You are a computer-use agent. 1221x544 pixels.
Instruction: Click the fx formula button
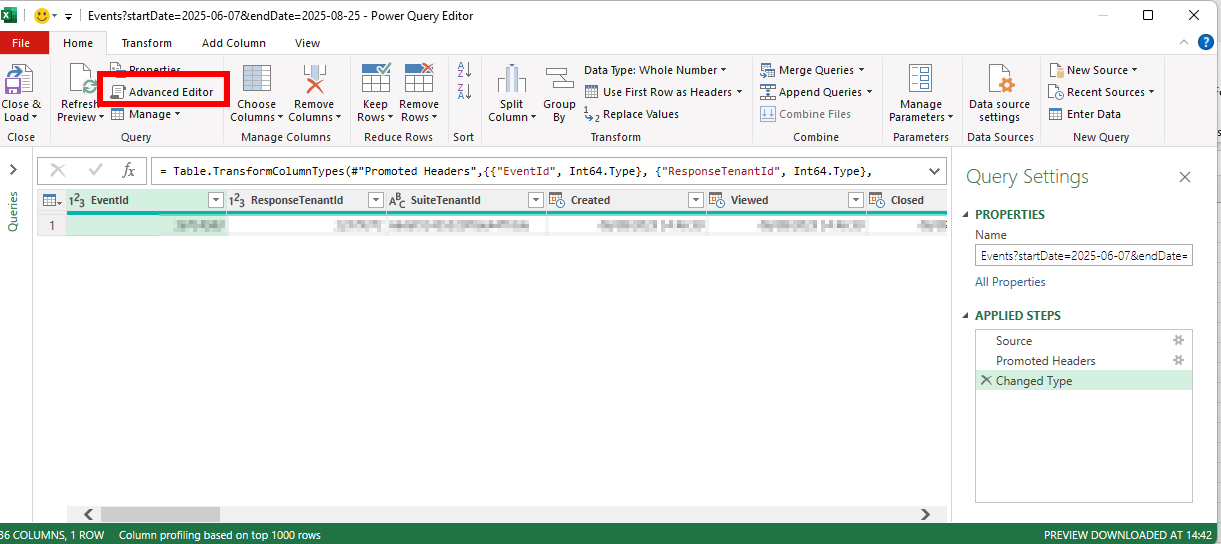coord(128,170)
